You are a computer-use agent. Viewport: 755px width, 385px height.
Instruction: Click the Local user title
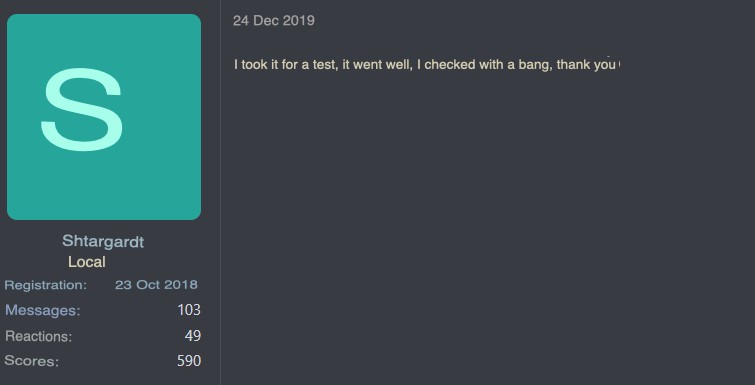pos(87,262)
